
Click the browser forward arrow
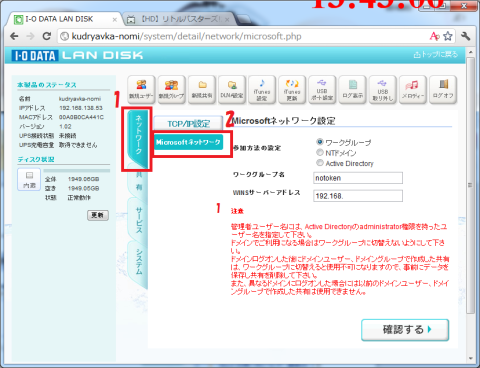pos(30,36)
